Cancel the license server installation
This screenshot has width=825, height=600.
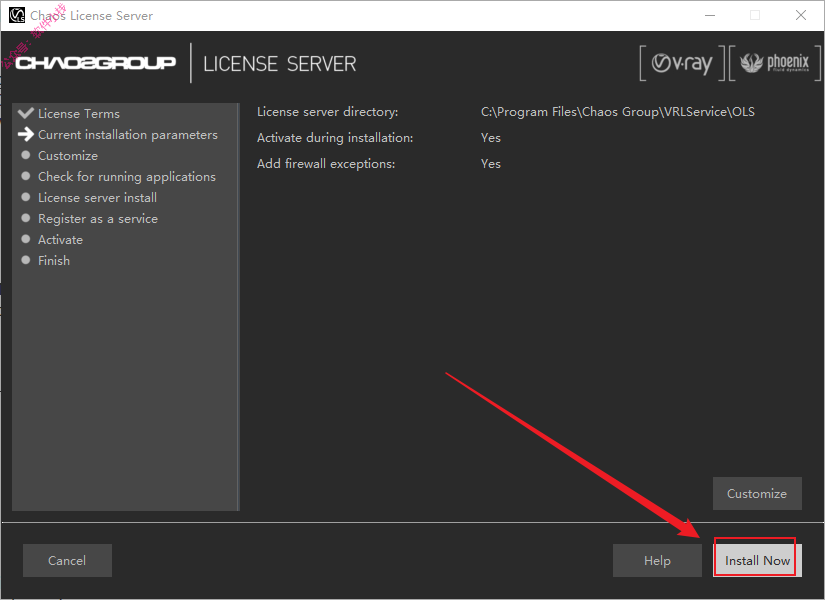point(67,561)
